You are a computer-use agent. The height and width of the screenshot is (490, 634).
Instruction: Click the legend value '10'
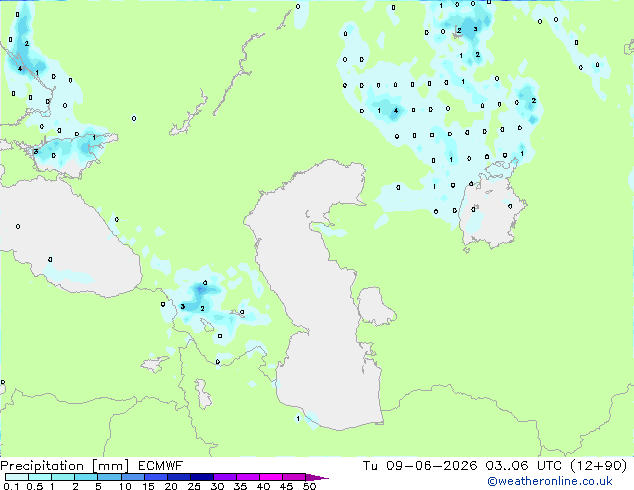[x=125, y=486]
